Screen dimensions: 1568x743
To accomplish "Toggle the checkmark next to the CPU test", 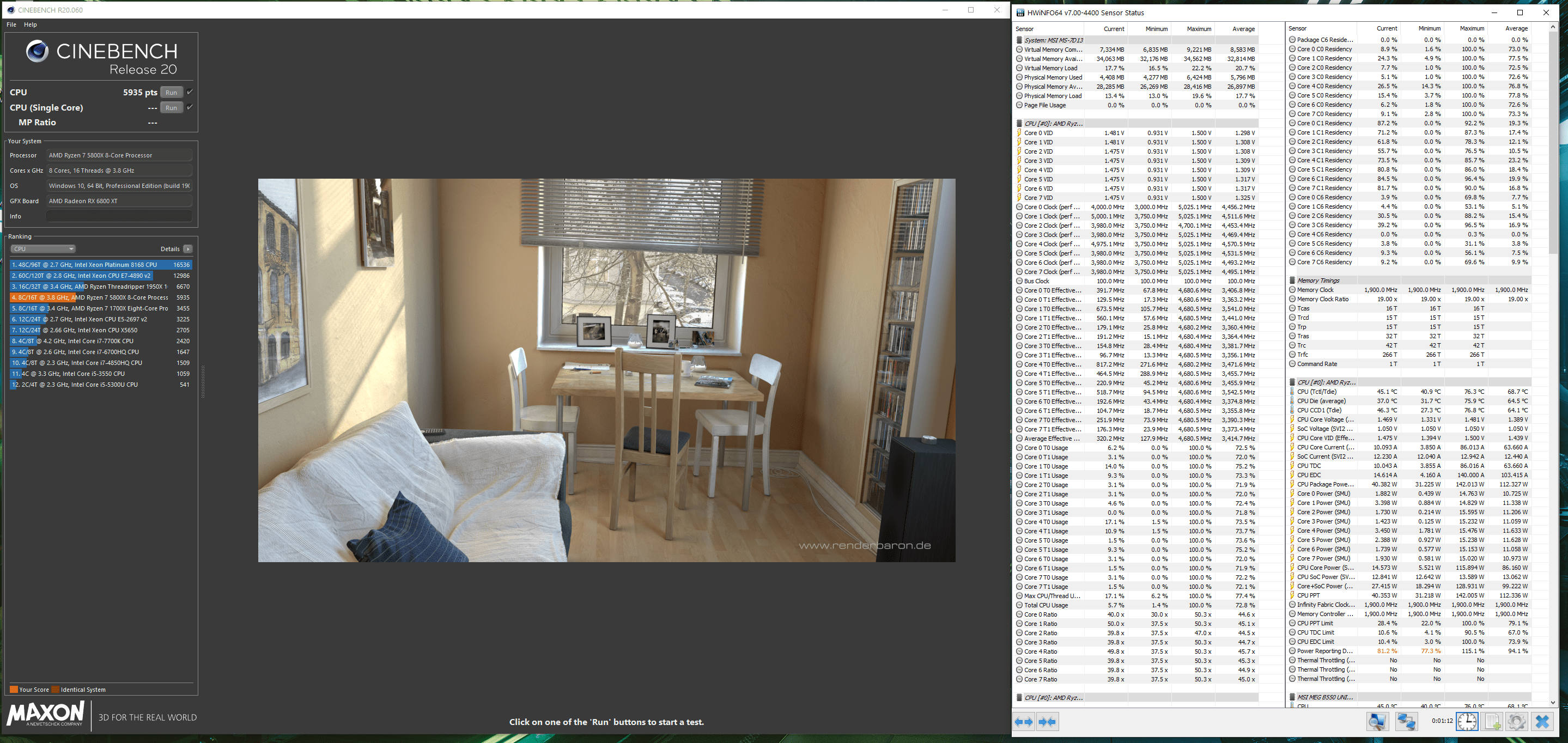I will point(190,92).
